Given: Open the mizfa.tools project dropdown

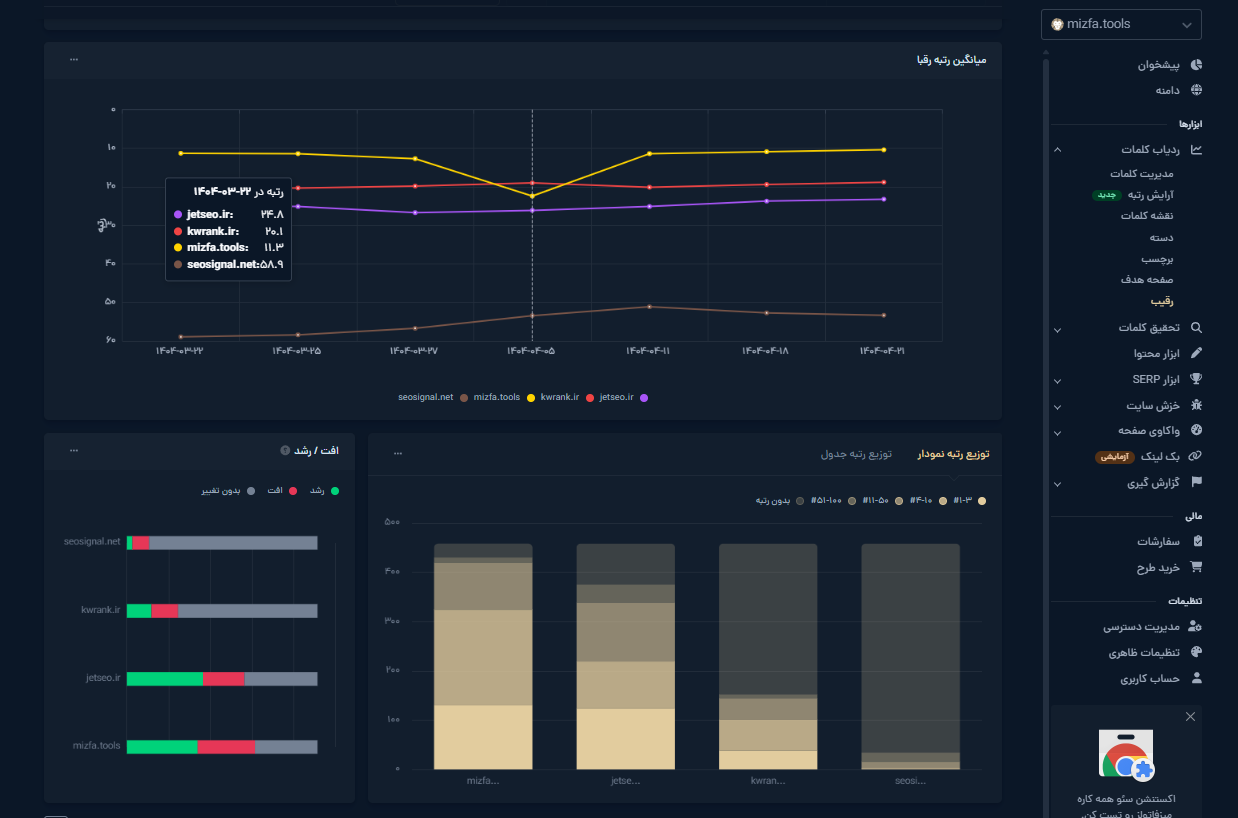Looking at the screenshot, I should pos(1120,24).
